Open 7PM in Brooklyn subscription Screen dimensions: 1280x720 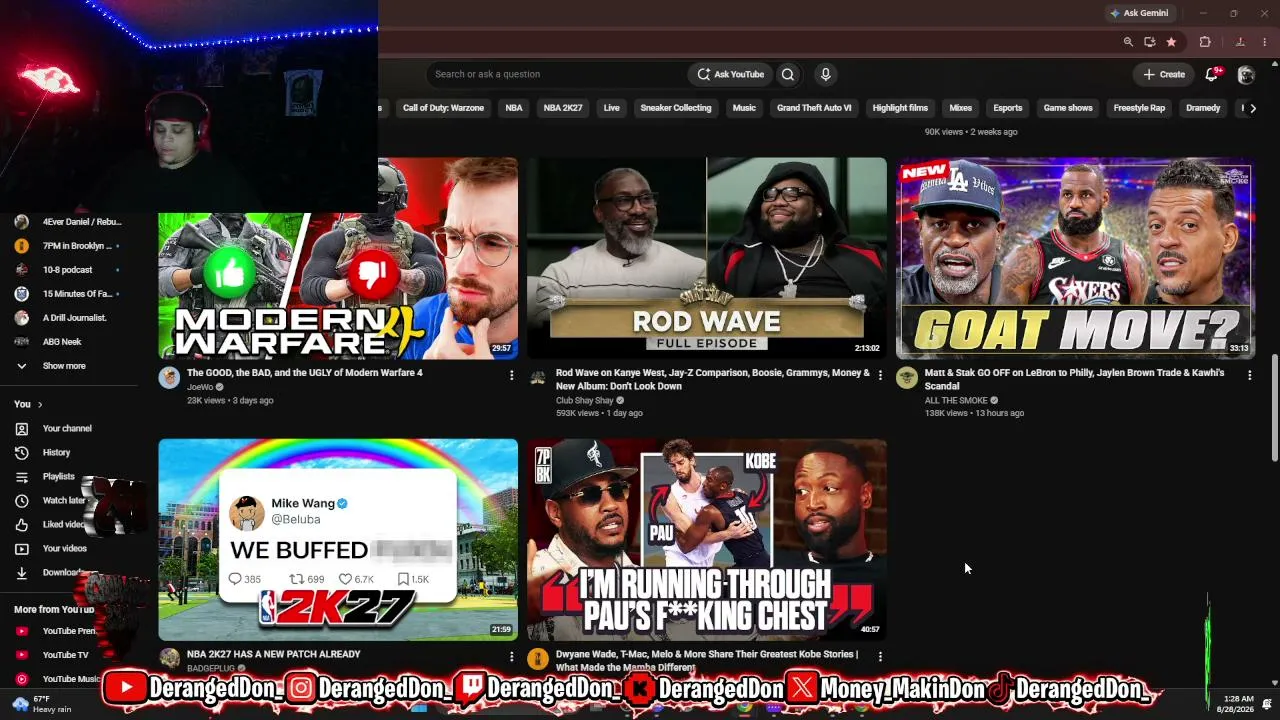pyautogui.click(x=68, y=246)
